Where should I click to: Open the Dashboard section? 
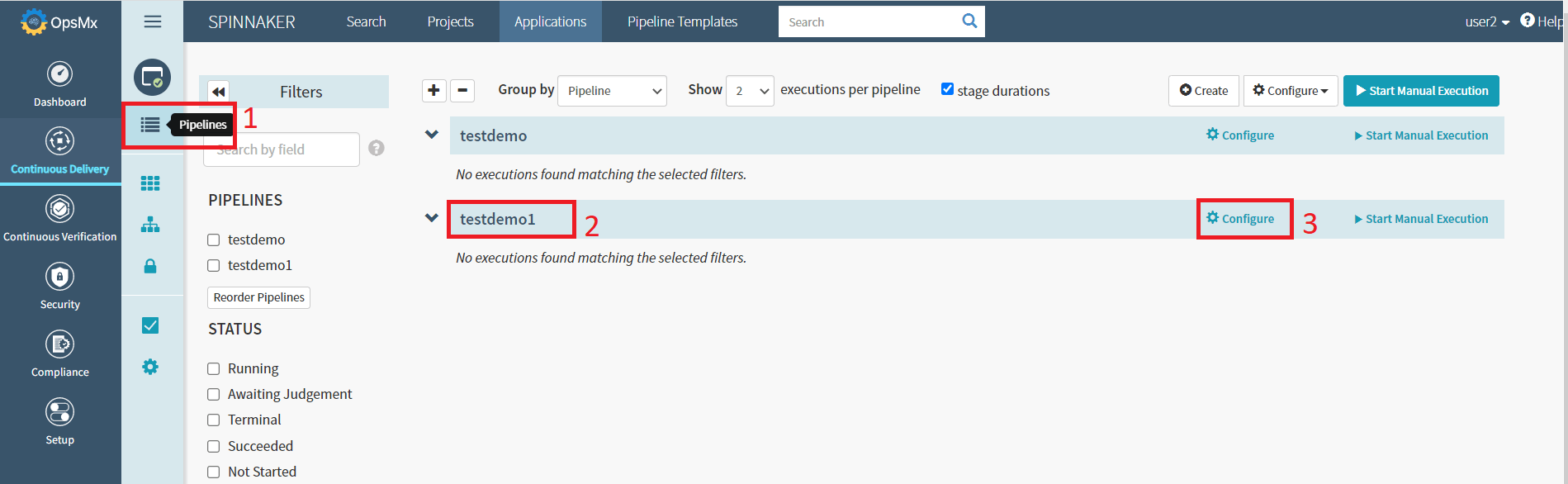(x=59, y=84)
